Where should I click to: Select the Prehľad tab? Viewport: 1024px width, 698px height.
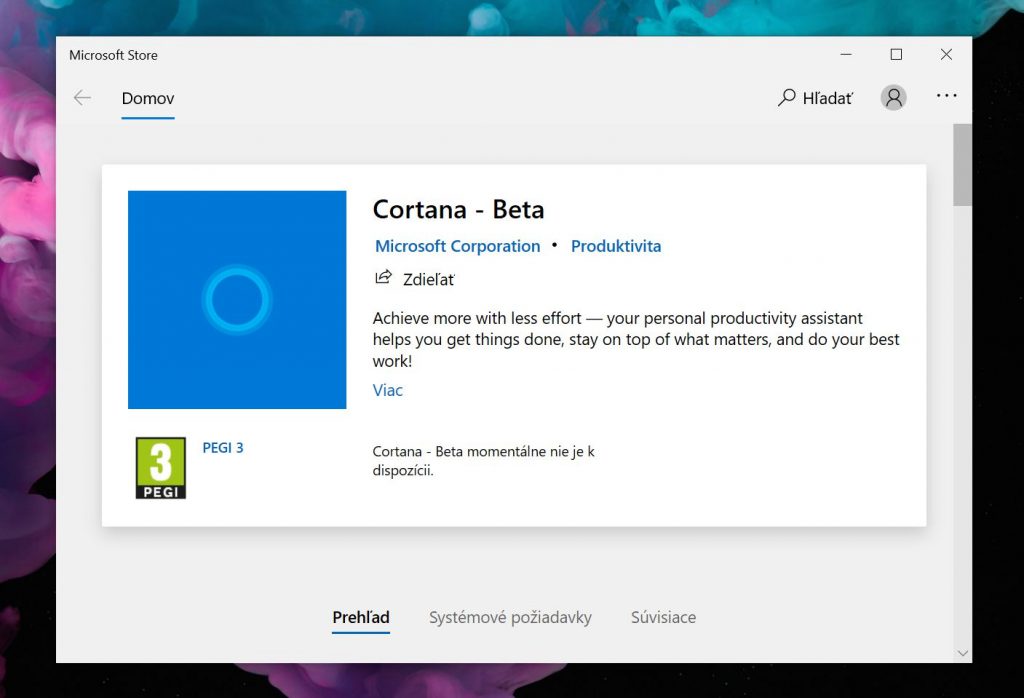point(360,618)
